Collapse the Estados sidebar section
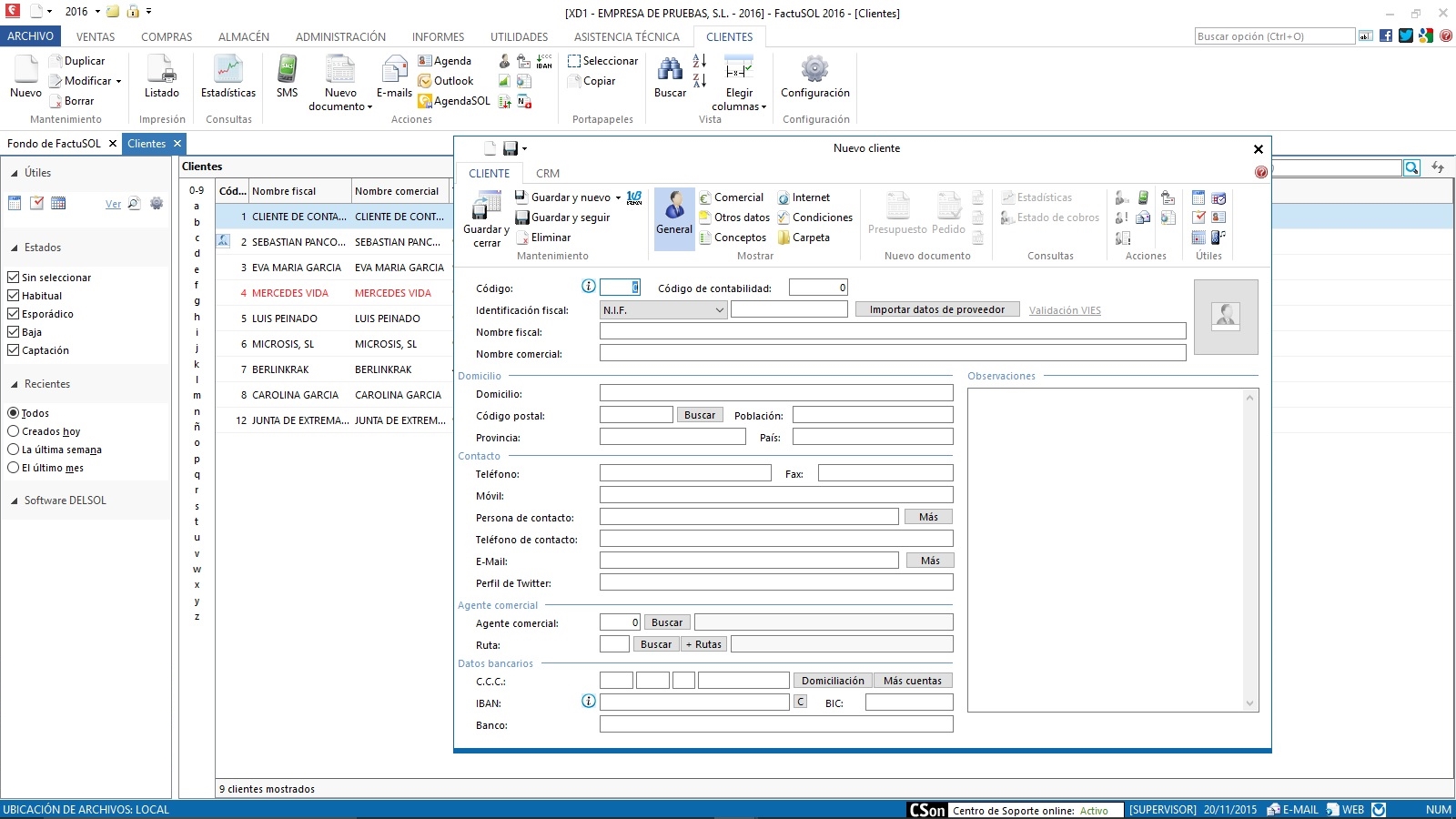 15,248
